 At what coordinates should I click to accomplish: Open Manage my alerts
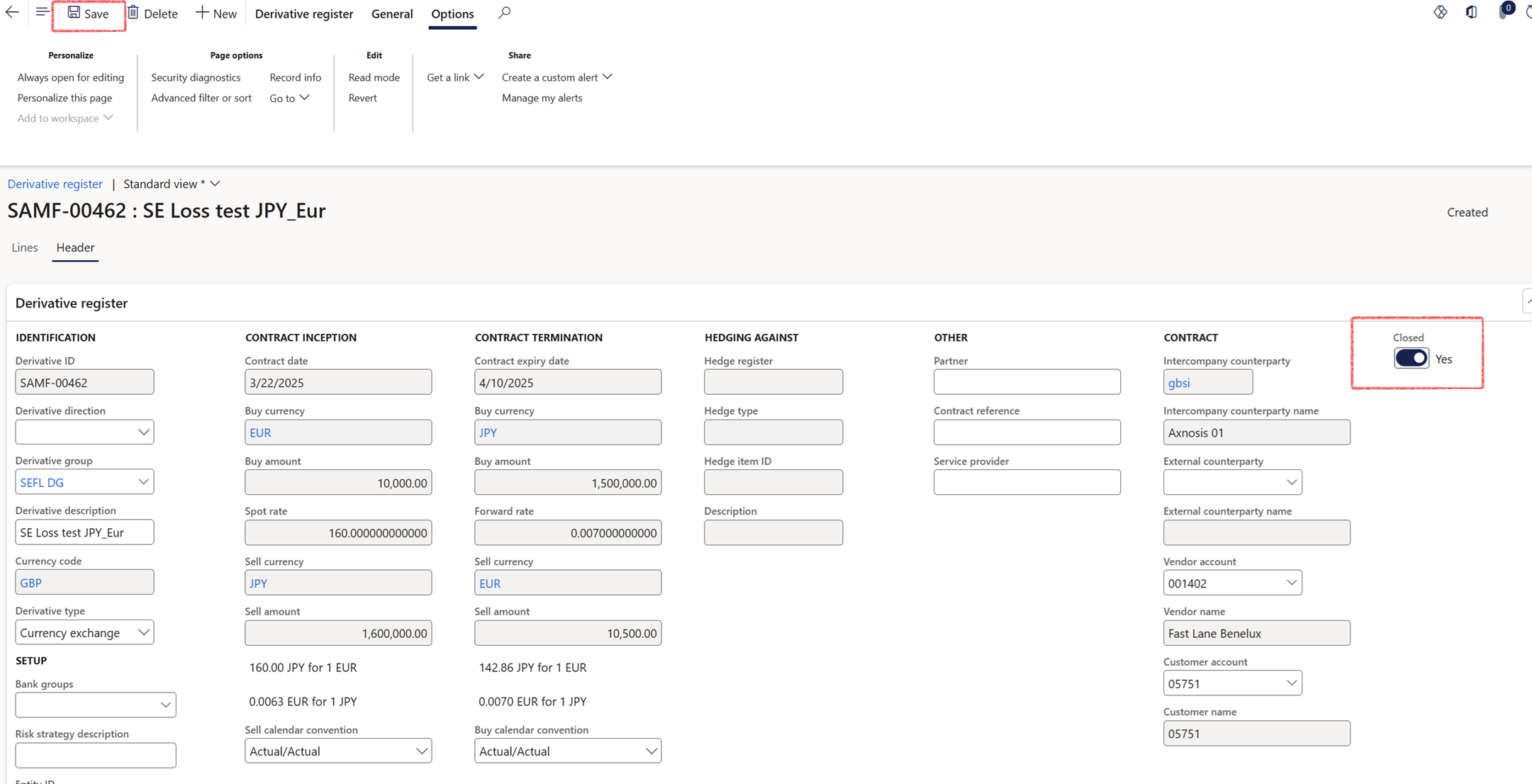(x=542, y=98)
